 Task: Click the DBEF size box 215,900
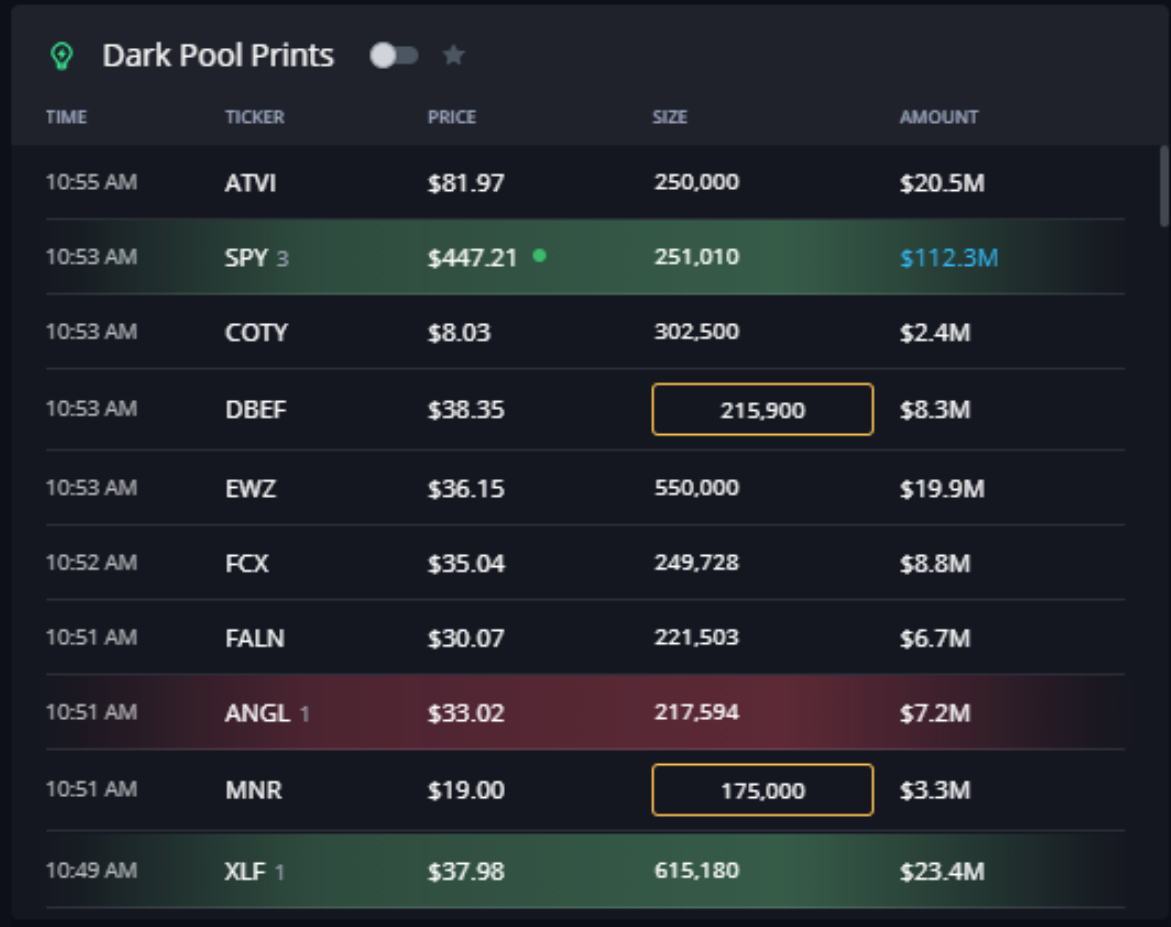(x=762, y=410)
